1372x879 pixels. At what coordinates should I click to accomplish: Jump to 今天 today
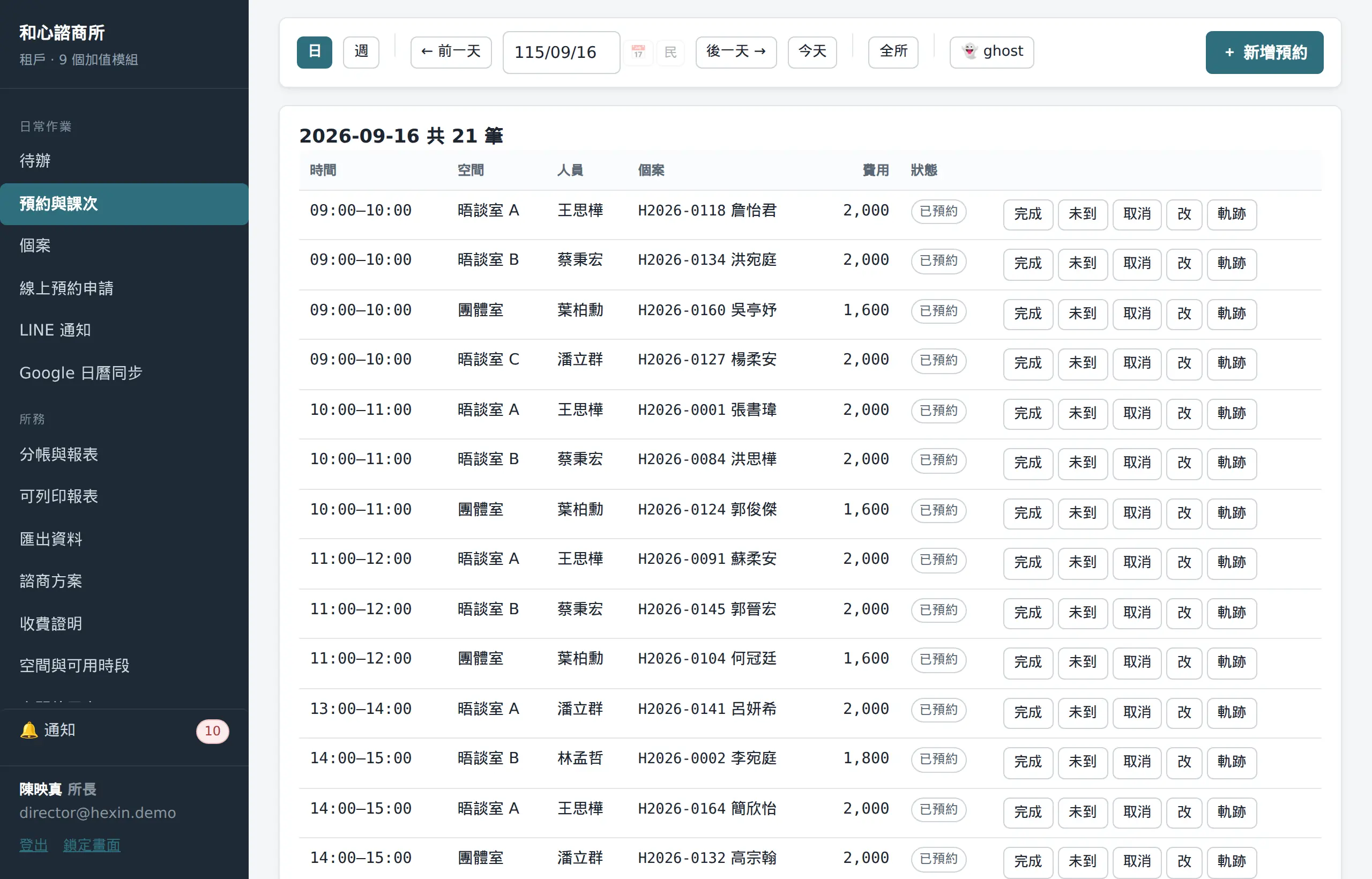pos(812,52)
